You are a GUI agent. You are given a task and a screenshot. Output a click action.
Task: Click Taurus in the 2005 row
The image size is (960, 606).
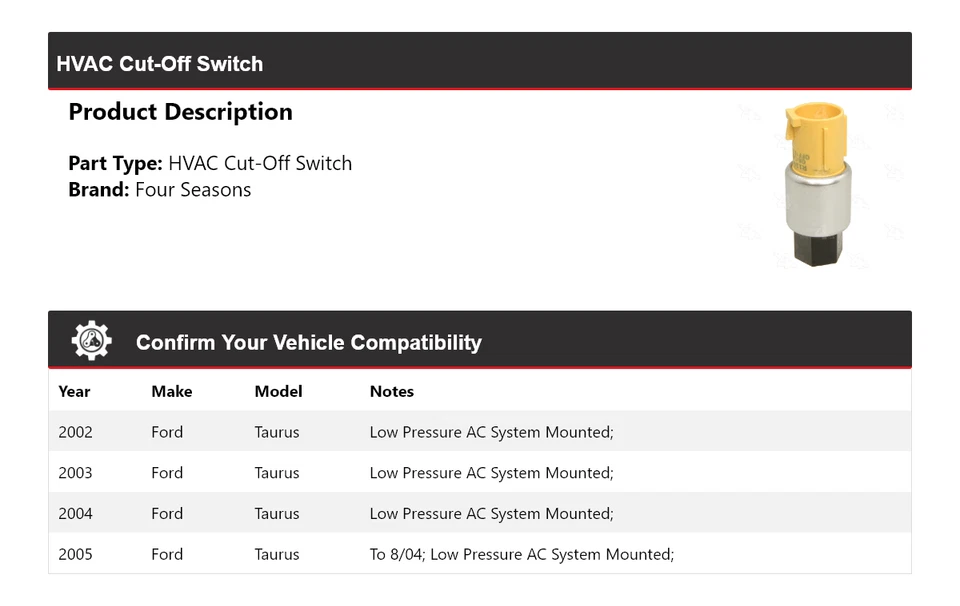tap(277, 554)
